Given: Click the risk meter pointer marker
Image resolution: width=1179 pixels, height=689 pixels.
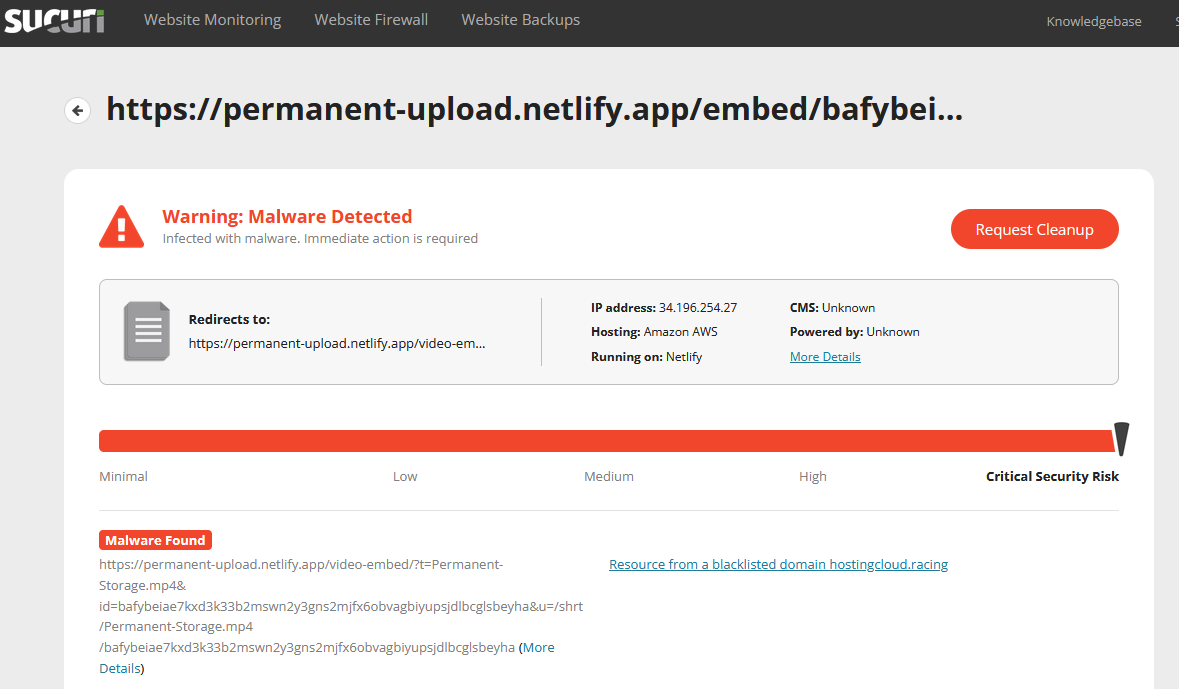Looking at the screenshot, I should tap(1121, 439).
